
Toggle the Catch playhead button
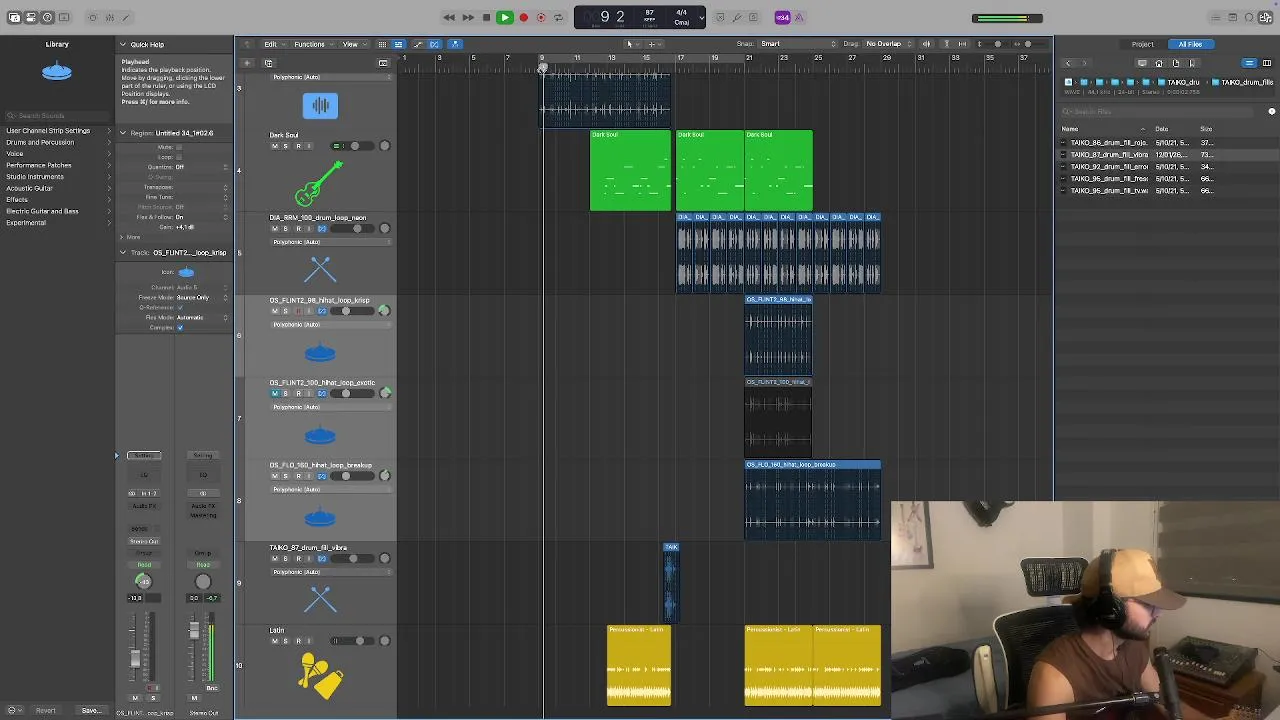pyautogui.click(x=455, y=44)
